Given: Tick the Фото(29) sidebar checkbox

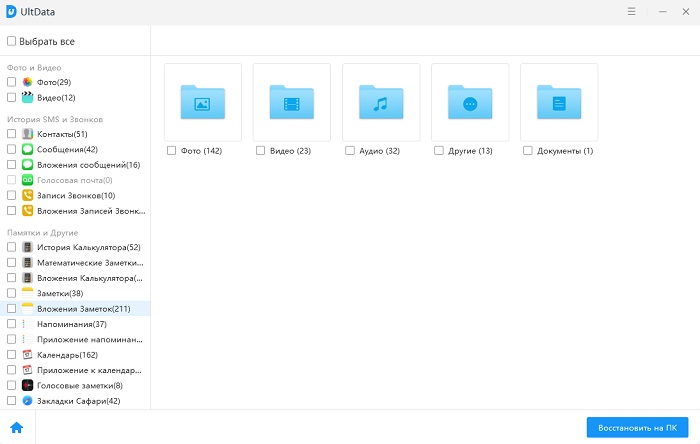Looking at the screenshot, I should 12,82.
